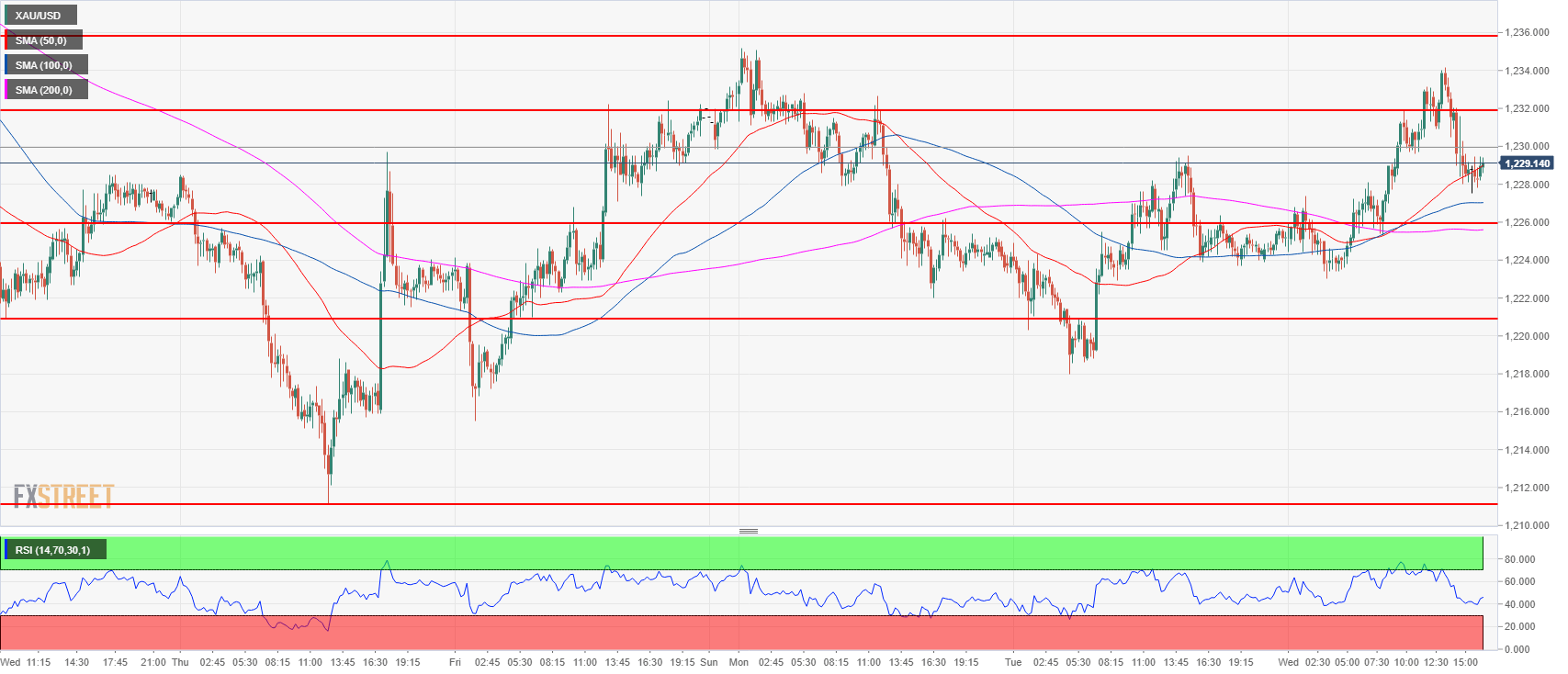Click the 80.000 RSI axis label

pos(1519,559)
